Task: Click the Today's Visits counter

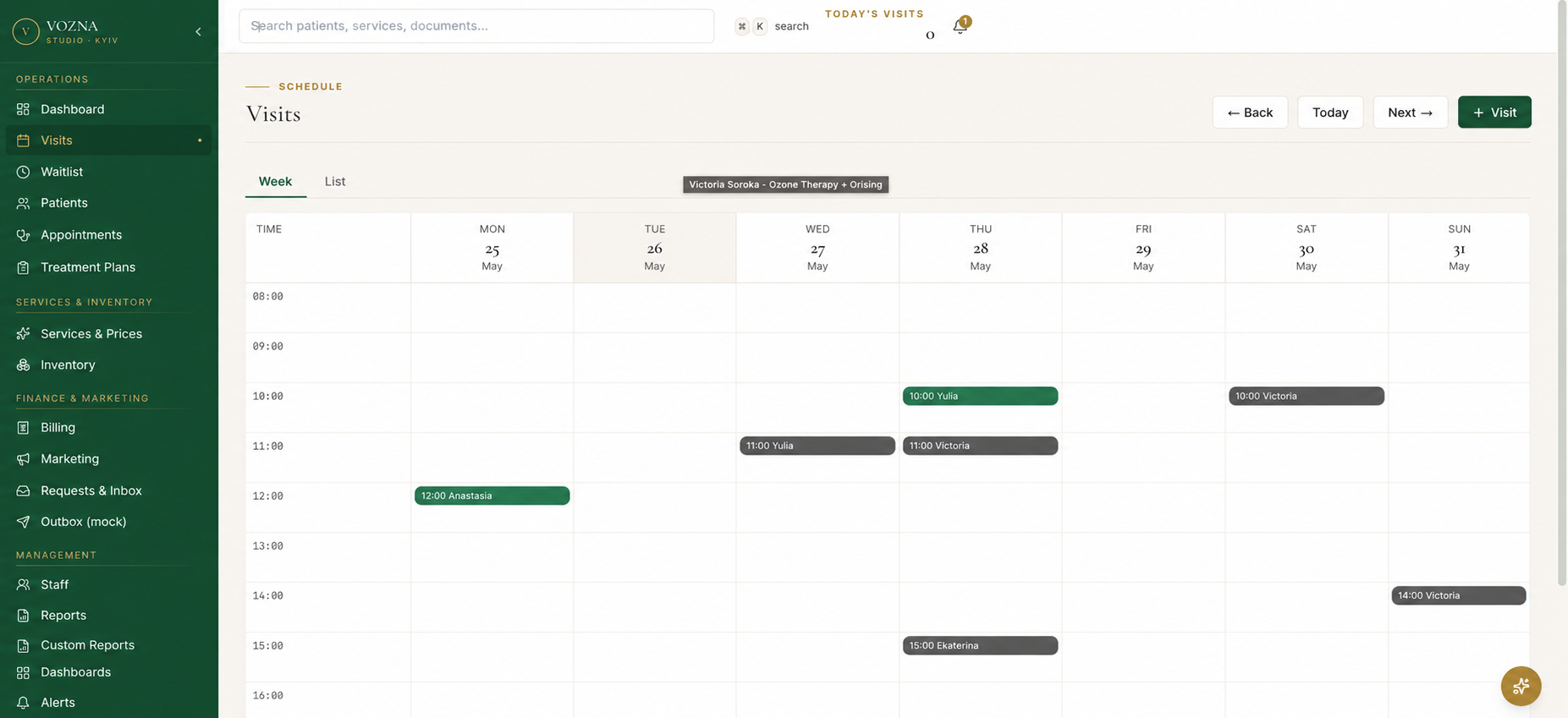Action: [x=875, y=25]
